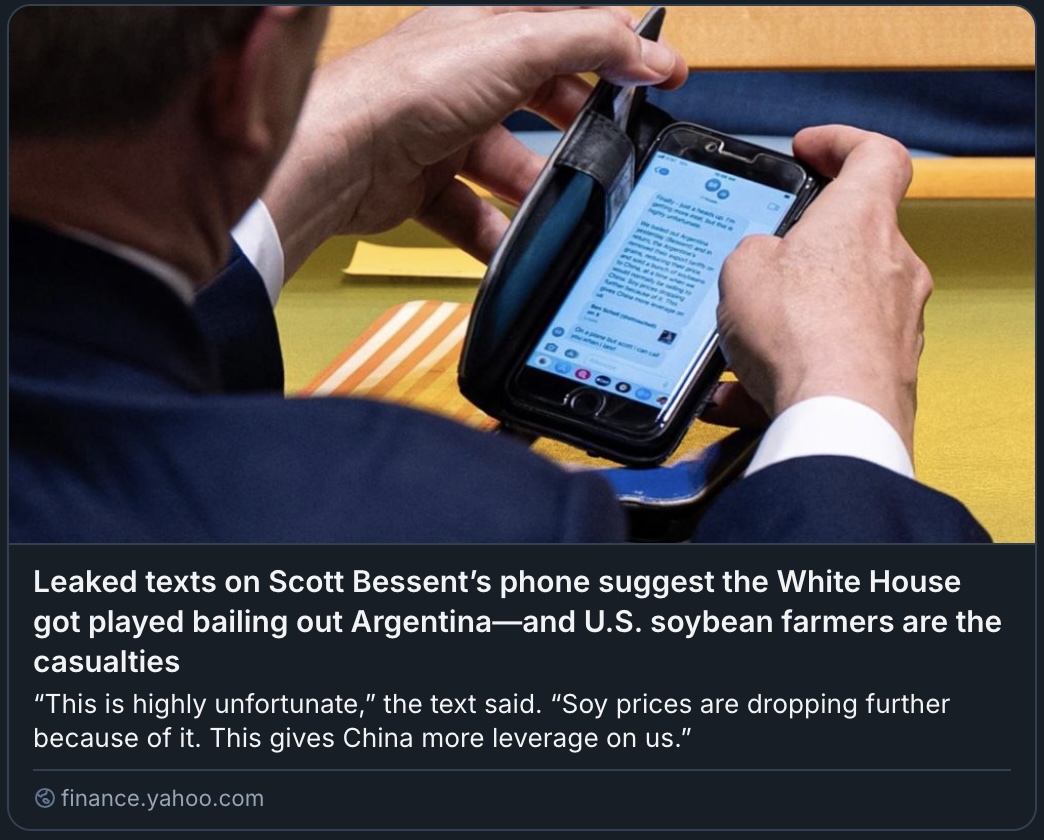The image size is (1044, 840).
Task: Tap the phone's round home button
Action: pos(586,401)
